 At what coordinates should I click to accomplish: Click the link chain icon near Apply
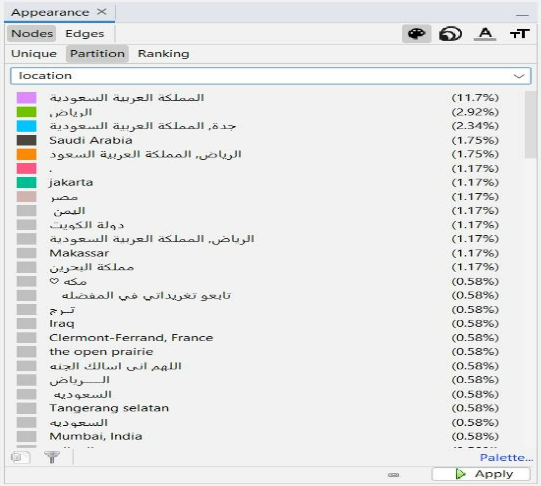[393, 475]
